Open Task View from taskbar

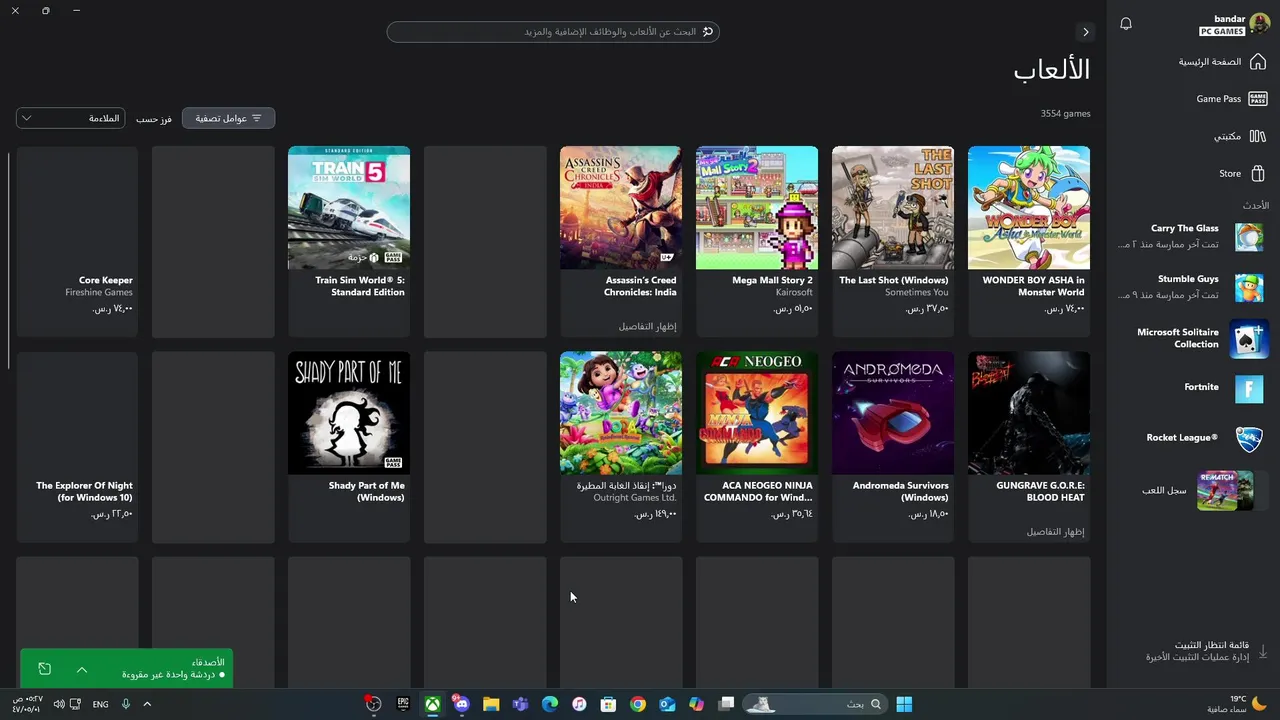tap(726, 704)
